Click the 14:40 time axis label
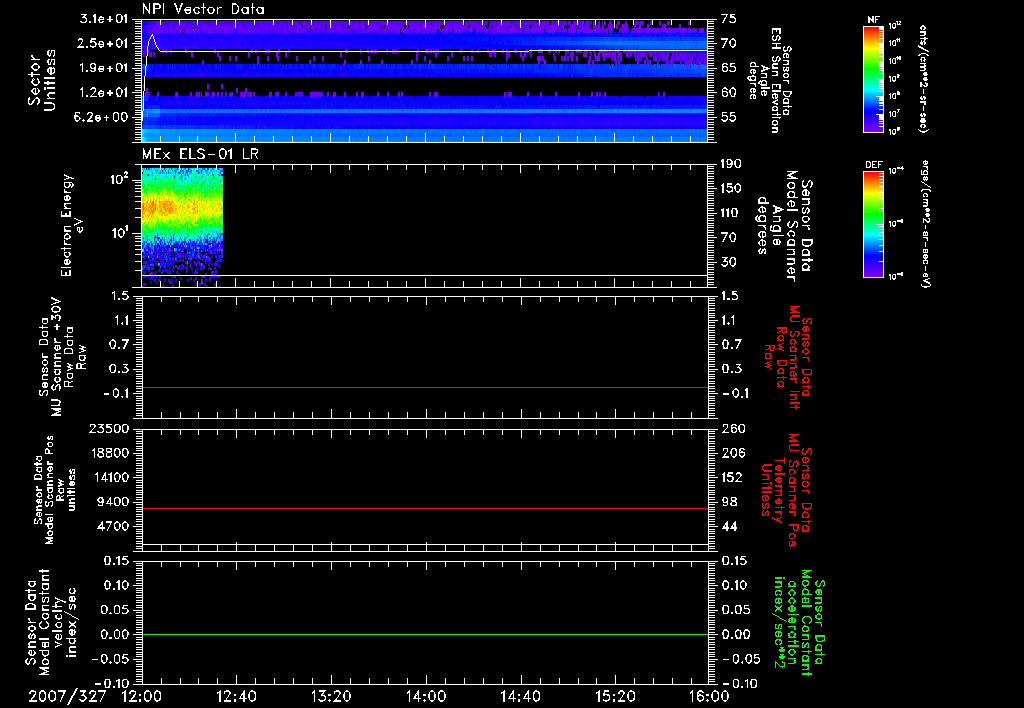 (520, 696)
